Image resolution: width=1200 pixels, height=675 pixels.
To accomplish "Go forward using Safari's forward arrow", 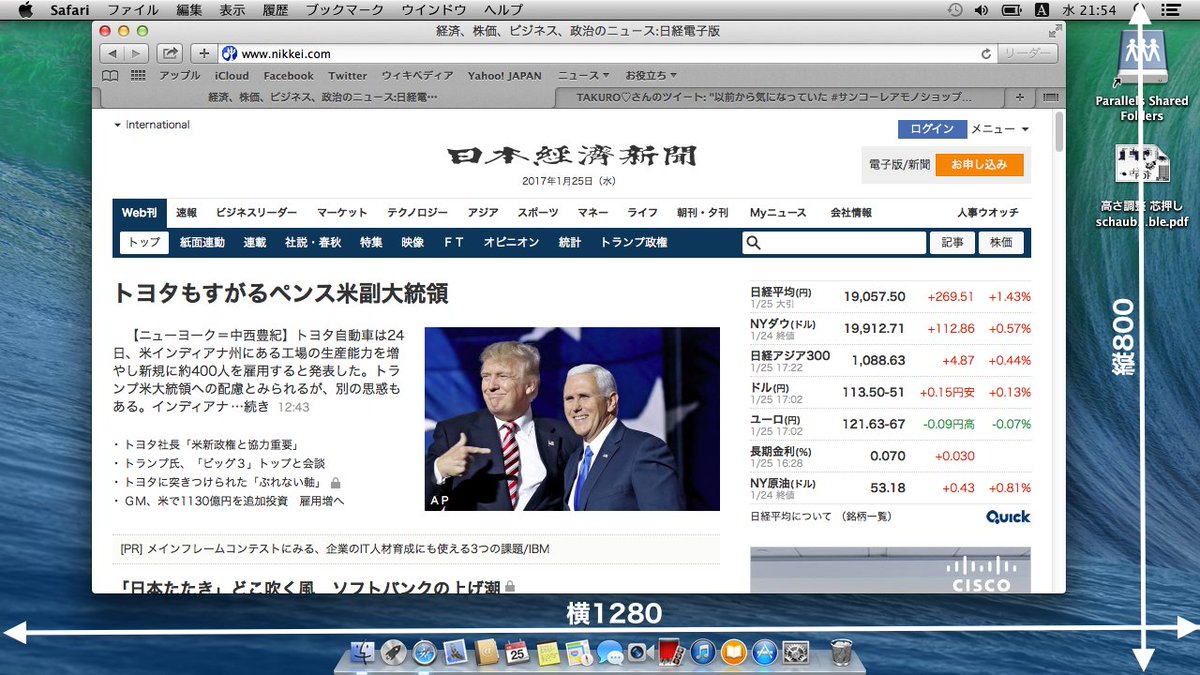I will 137,54.
